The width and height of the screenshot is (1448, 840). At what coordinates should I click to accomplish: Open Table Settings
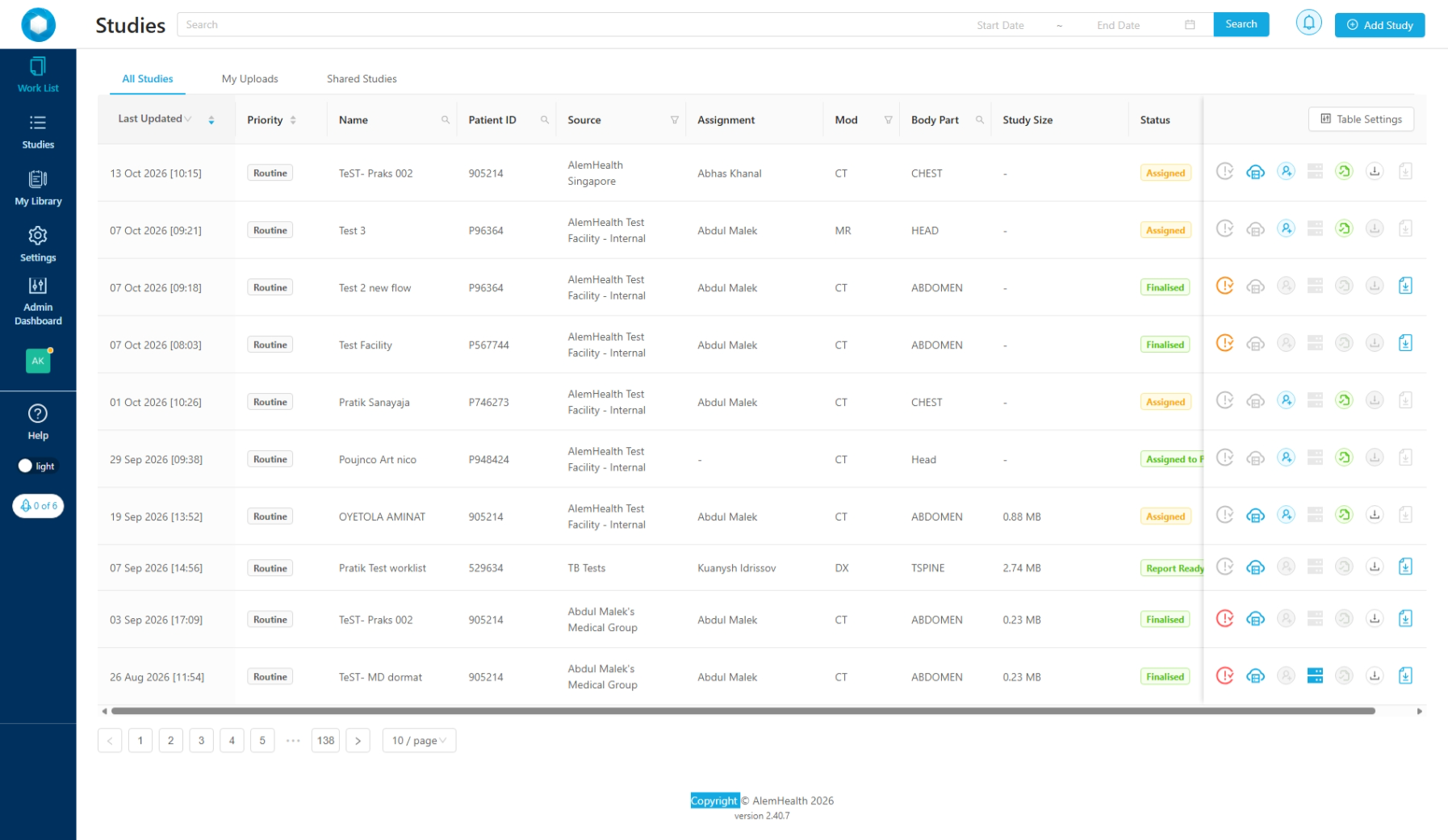pyautogui.click(x=1360, y=119)
